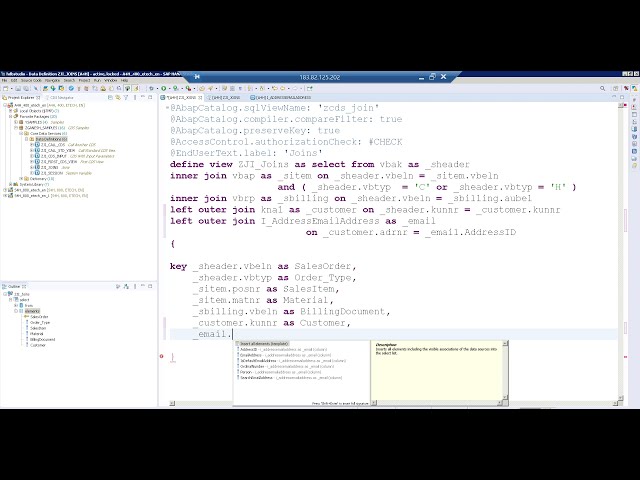Open the Project menu
The image size is (640, 480).
point(84,80)
